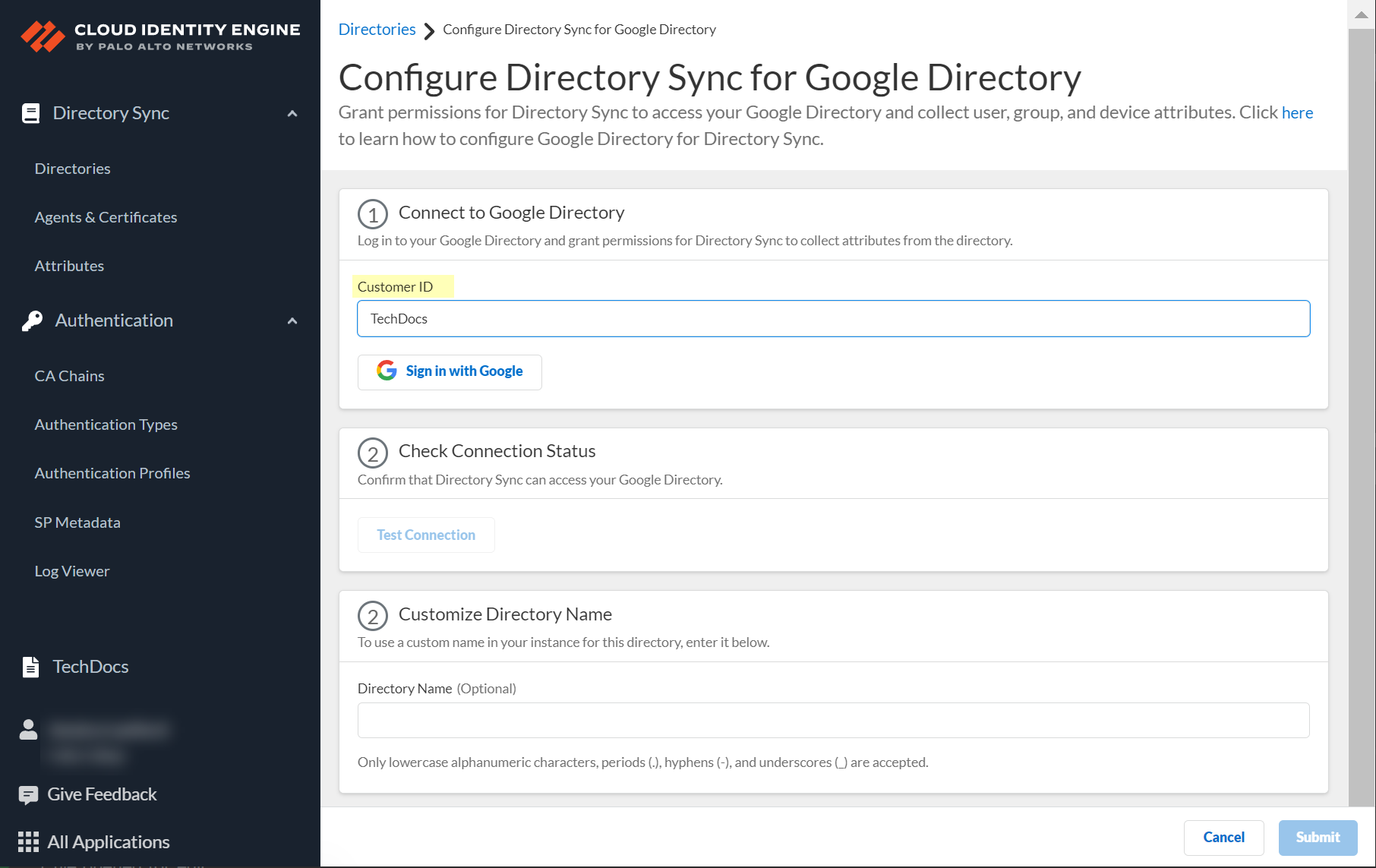Follow the 'here' documentation link

[x=1297, y=112]
